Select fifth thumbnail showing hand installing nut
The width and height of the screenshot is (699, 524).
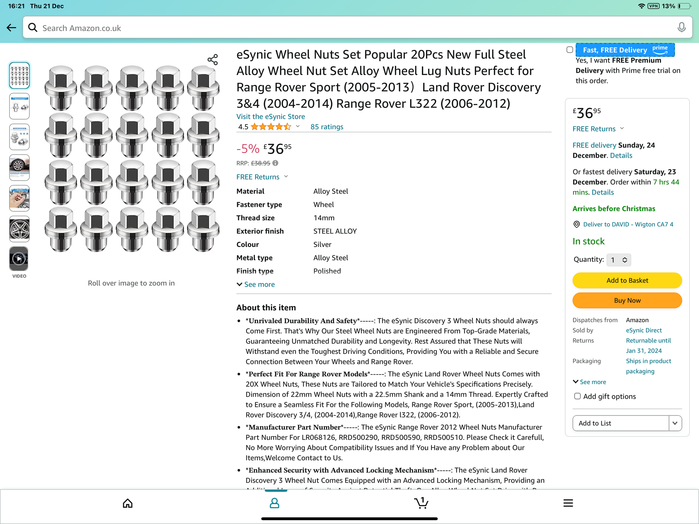click(19, 198)
